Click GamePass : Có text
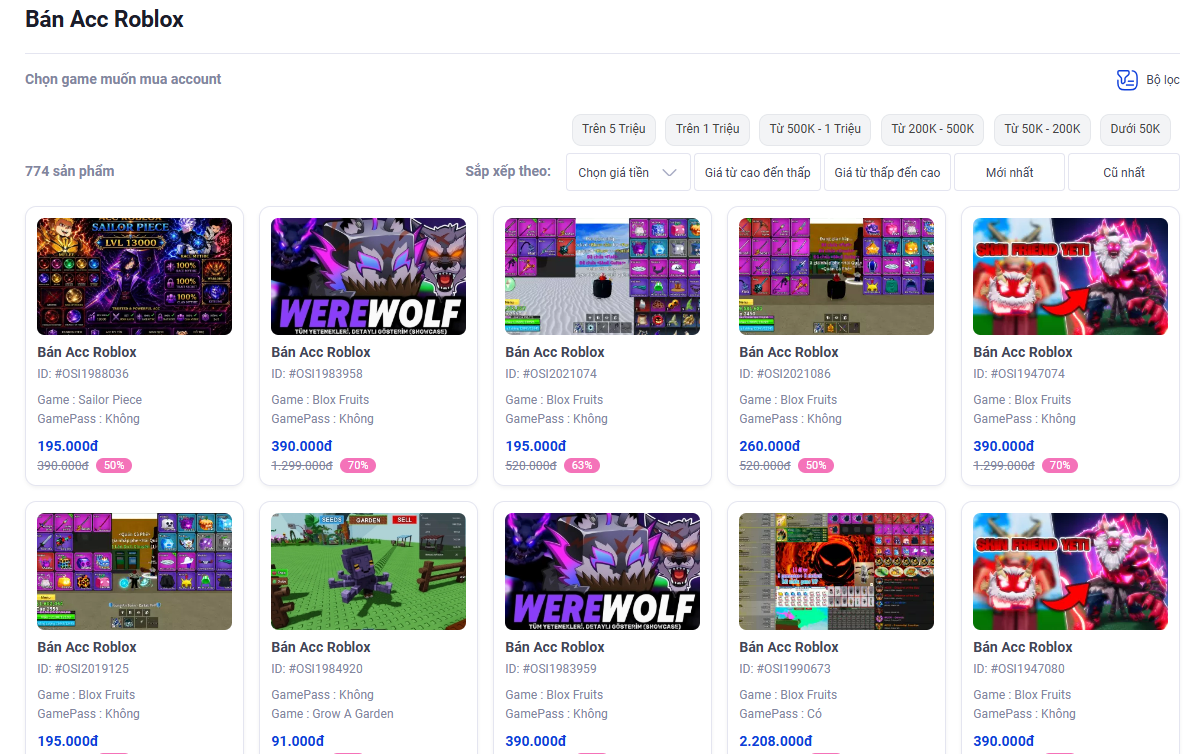Viewport: 1192px width, 754px height. 780,714
